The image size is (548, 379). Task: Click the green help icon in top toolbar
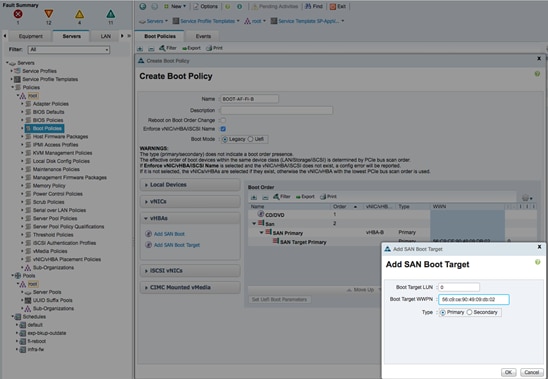click(x=228, y=6)
